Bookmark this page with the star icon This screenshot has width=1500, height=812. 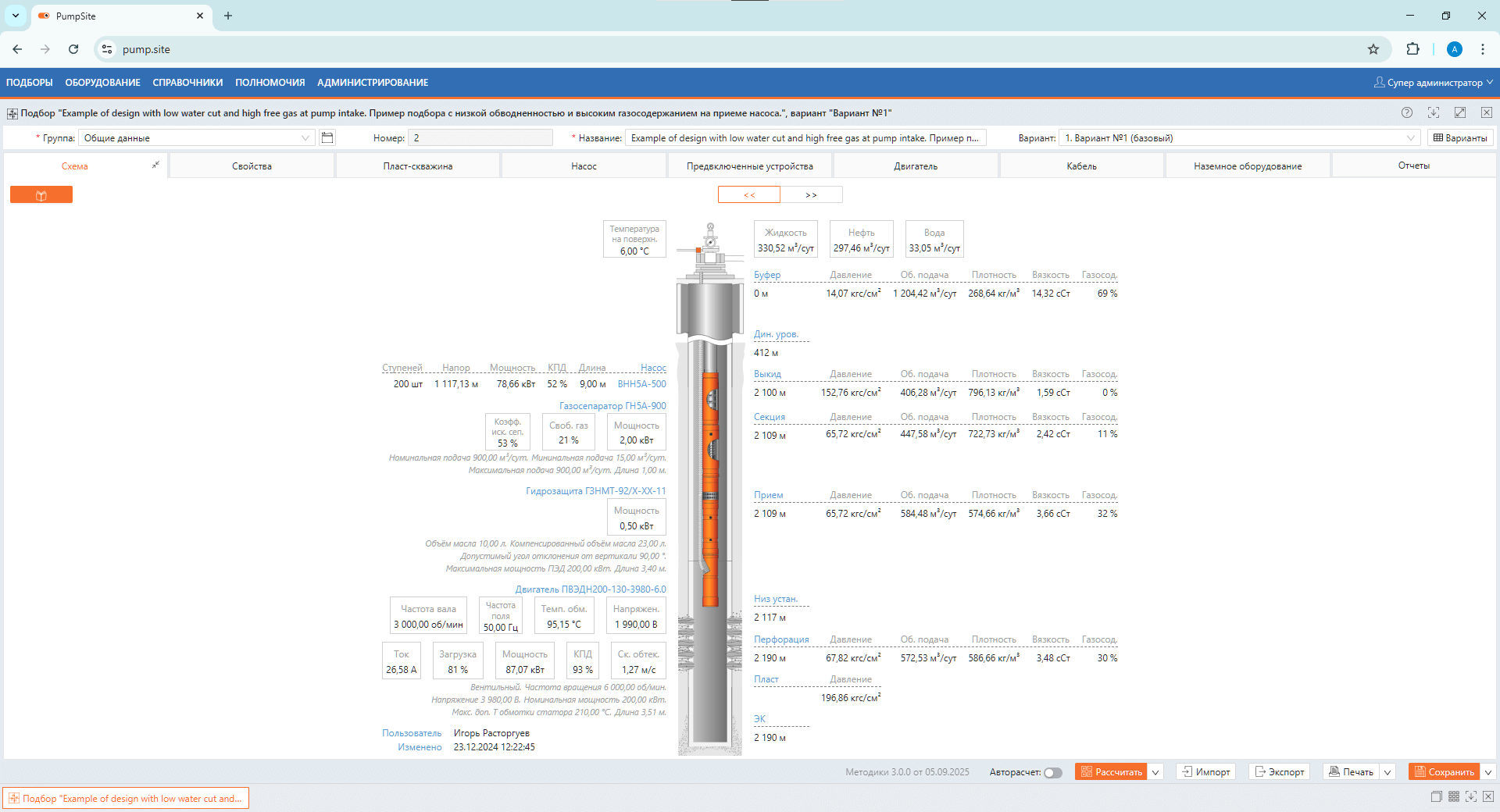pyautogui.click(x=1373, y=49)
